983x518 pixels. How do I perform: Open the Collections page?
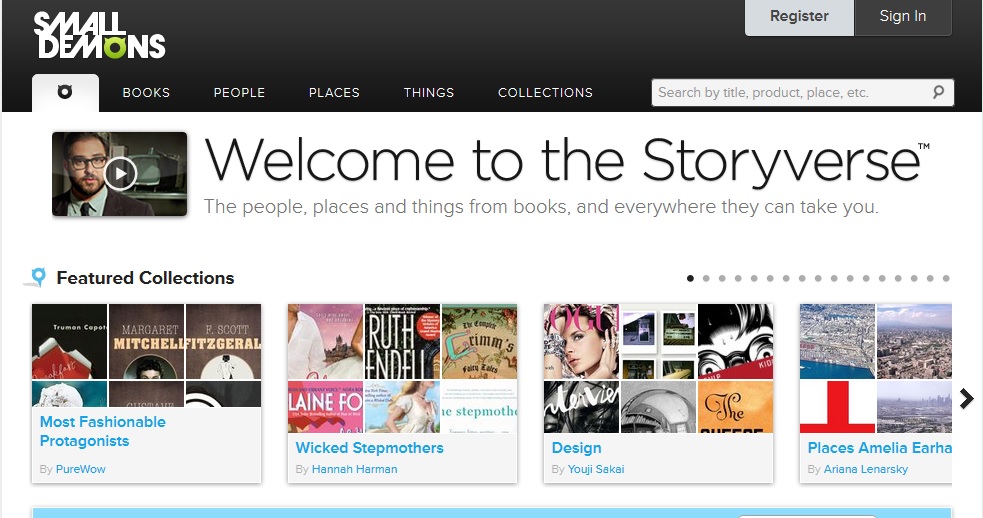[545, 93]
